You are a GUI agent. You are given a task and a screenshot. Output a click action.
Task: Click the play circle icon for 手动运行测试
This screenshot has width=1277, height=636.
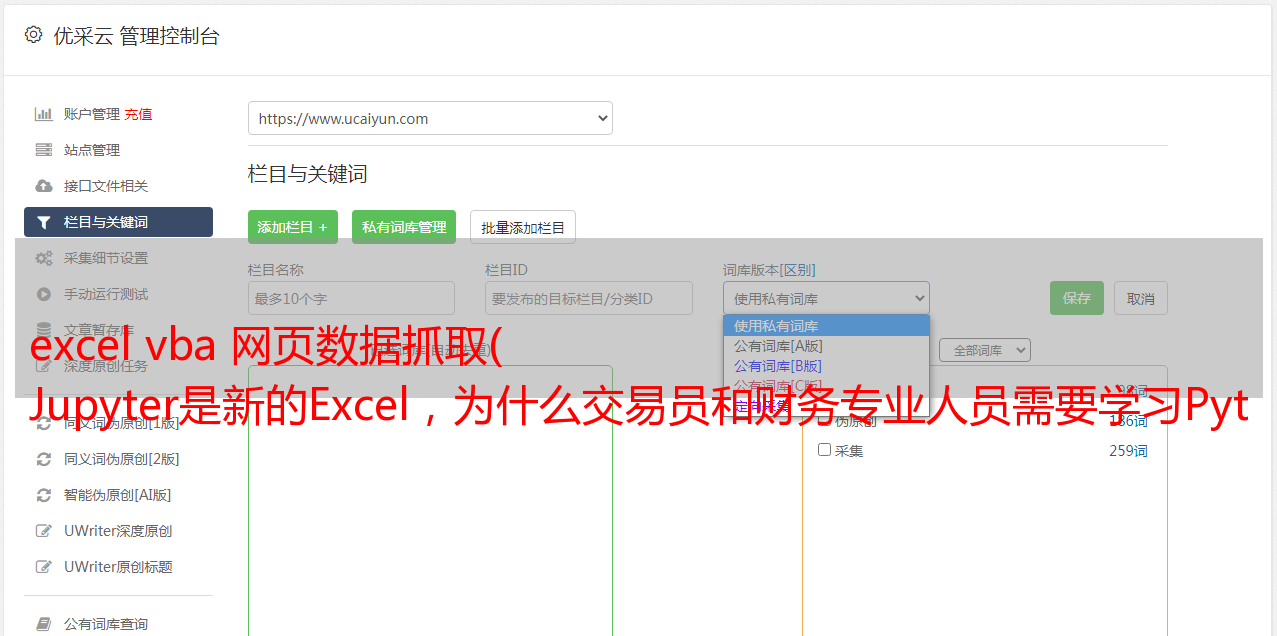(x=43, y=294)
